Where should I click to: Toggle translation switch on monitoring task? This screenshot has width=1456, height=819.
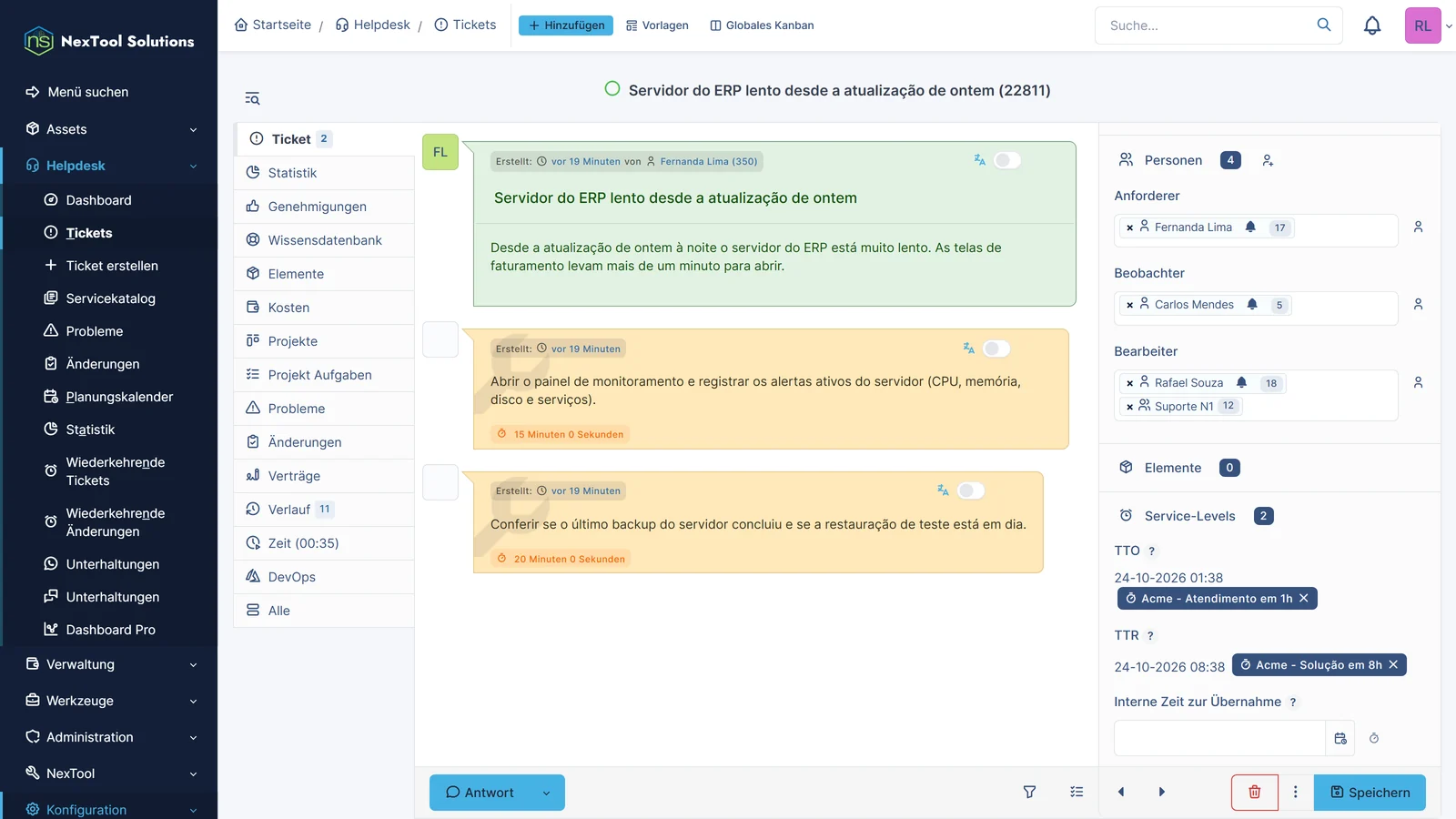pos(996,349)
